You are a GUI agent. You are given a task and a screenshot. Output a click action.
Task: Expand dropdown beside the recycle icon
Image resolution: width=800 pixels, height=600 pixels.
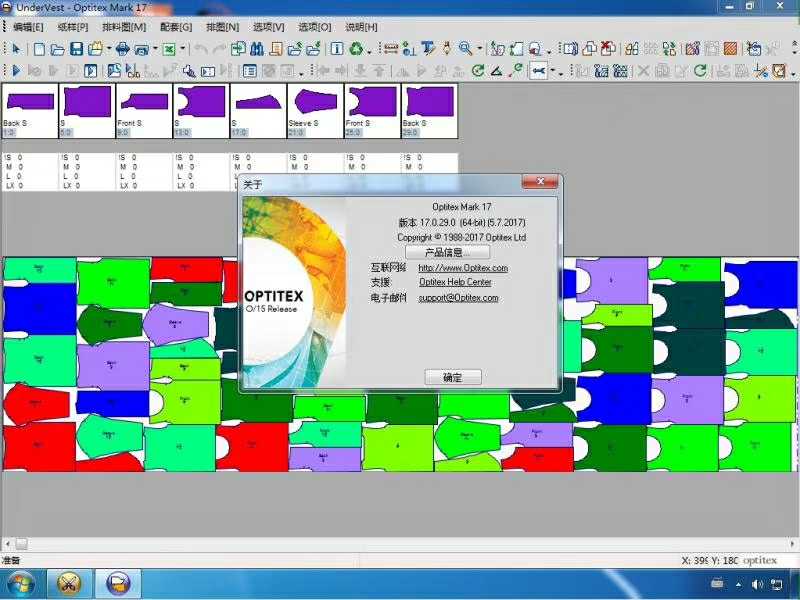369,50
